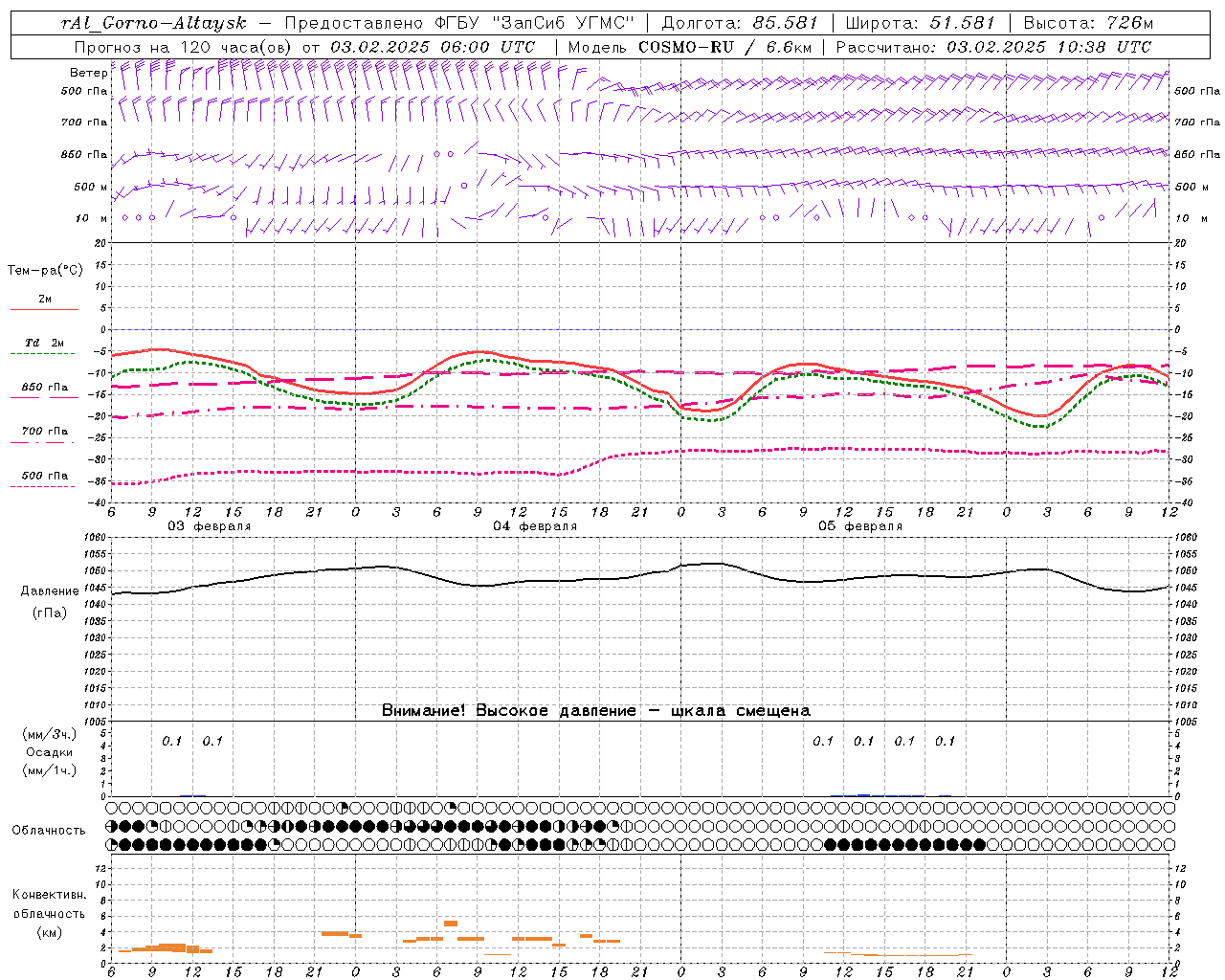Viewport: 1225px width, 980px height.
Task: Click the 'ФГБУ "ЗапСиб УГМС"' provider text
Action: [537, 23]
